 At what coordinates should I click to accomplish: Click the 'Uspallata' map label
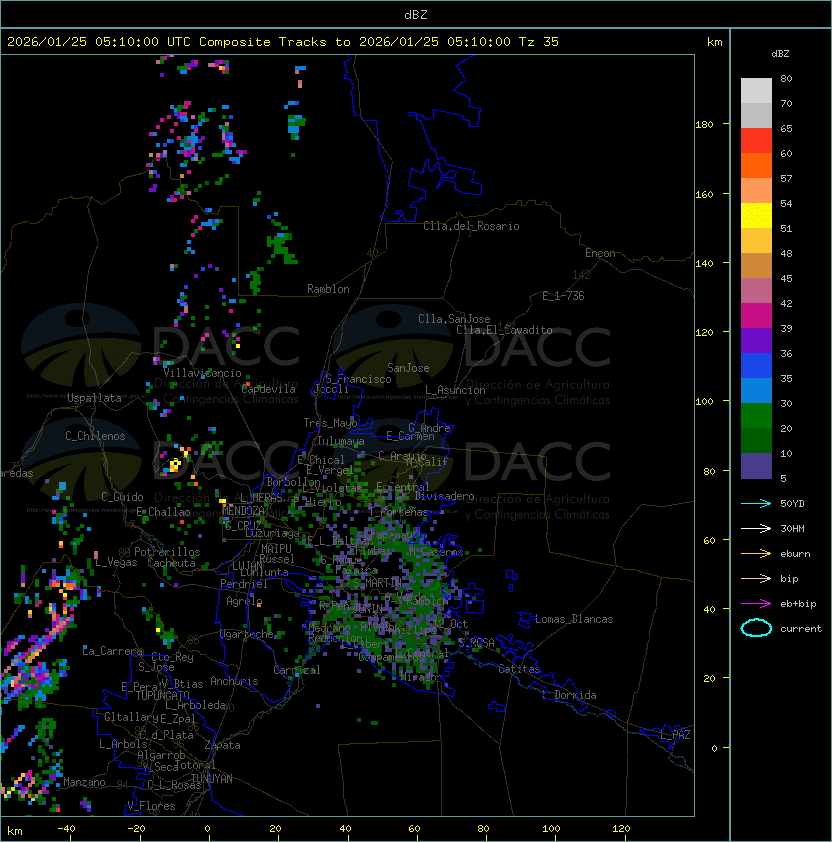(95, 398)
